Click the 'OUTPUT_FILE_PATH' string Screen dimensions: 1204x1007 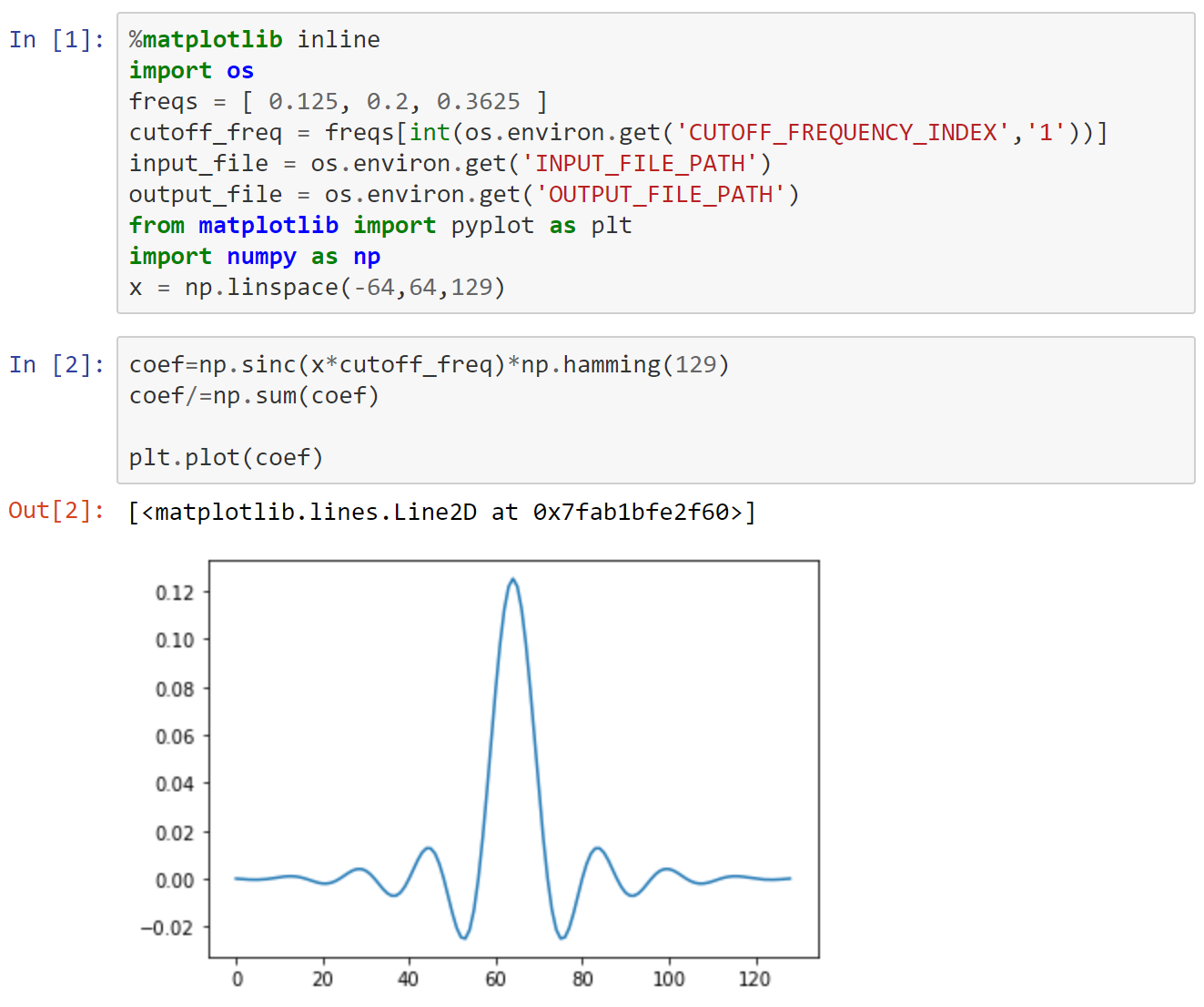[661, 195]
